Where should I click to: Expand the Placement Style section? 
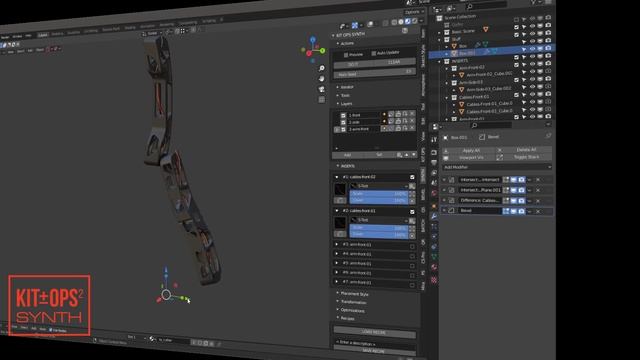353,293
